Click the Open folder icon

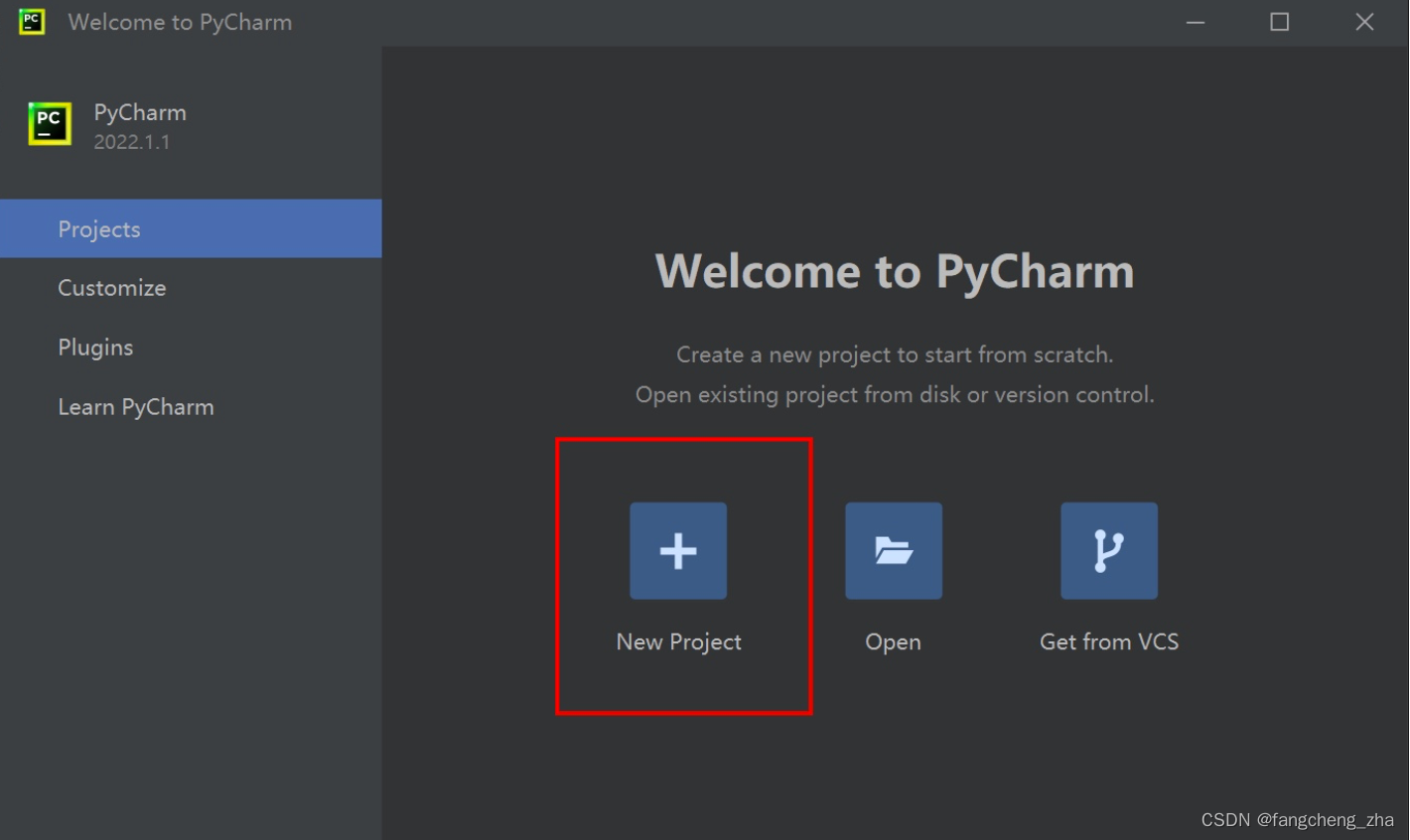894,551
